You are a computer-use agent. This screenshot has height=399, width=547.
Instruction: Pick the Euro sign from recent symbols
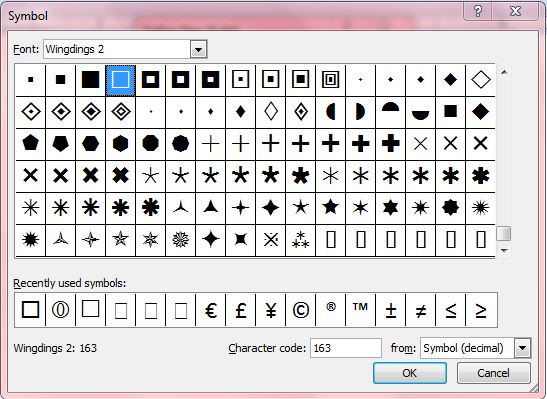click(x=210, y=310)
